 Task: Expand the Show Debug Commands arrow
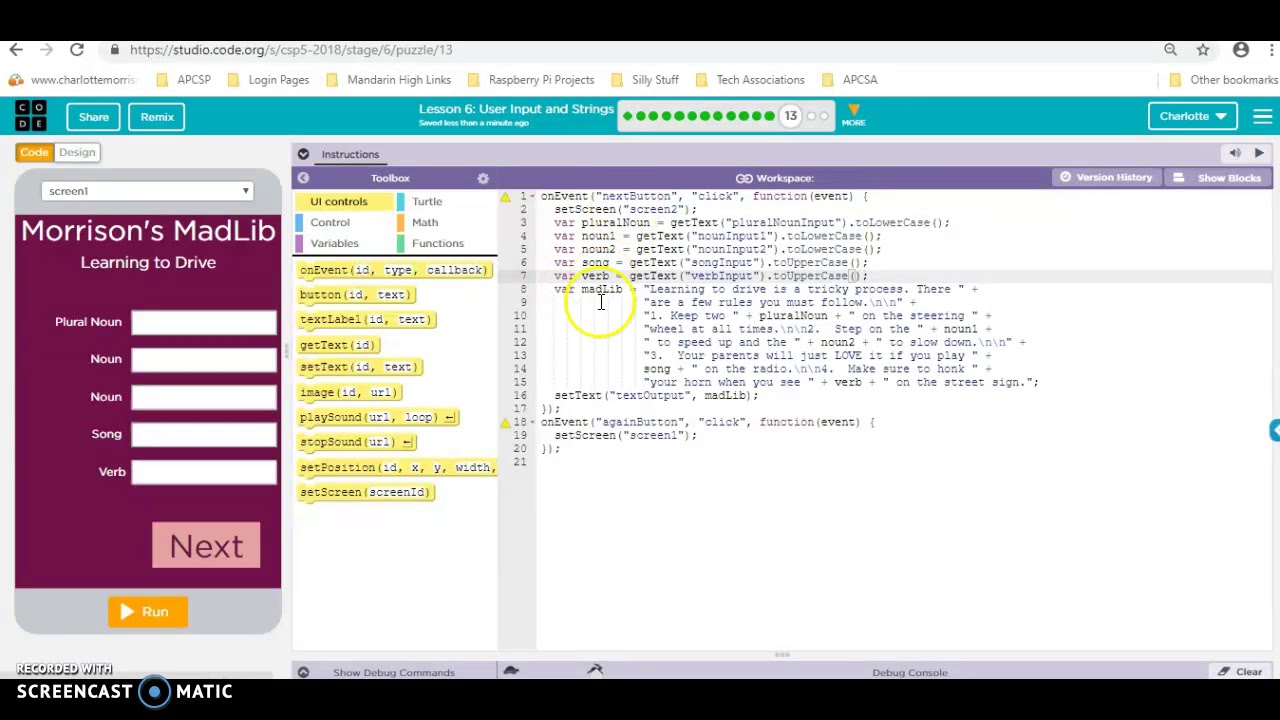tap(303, 672)
